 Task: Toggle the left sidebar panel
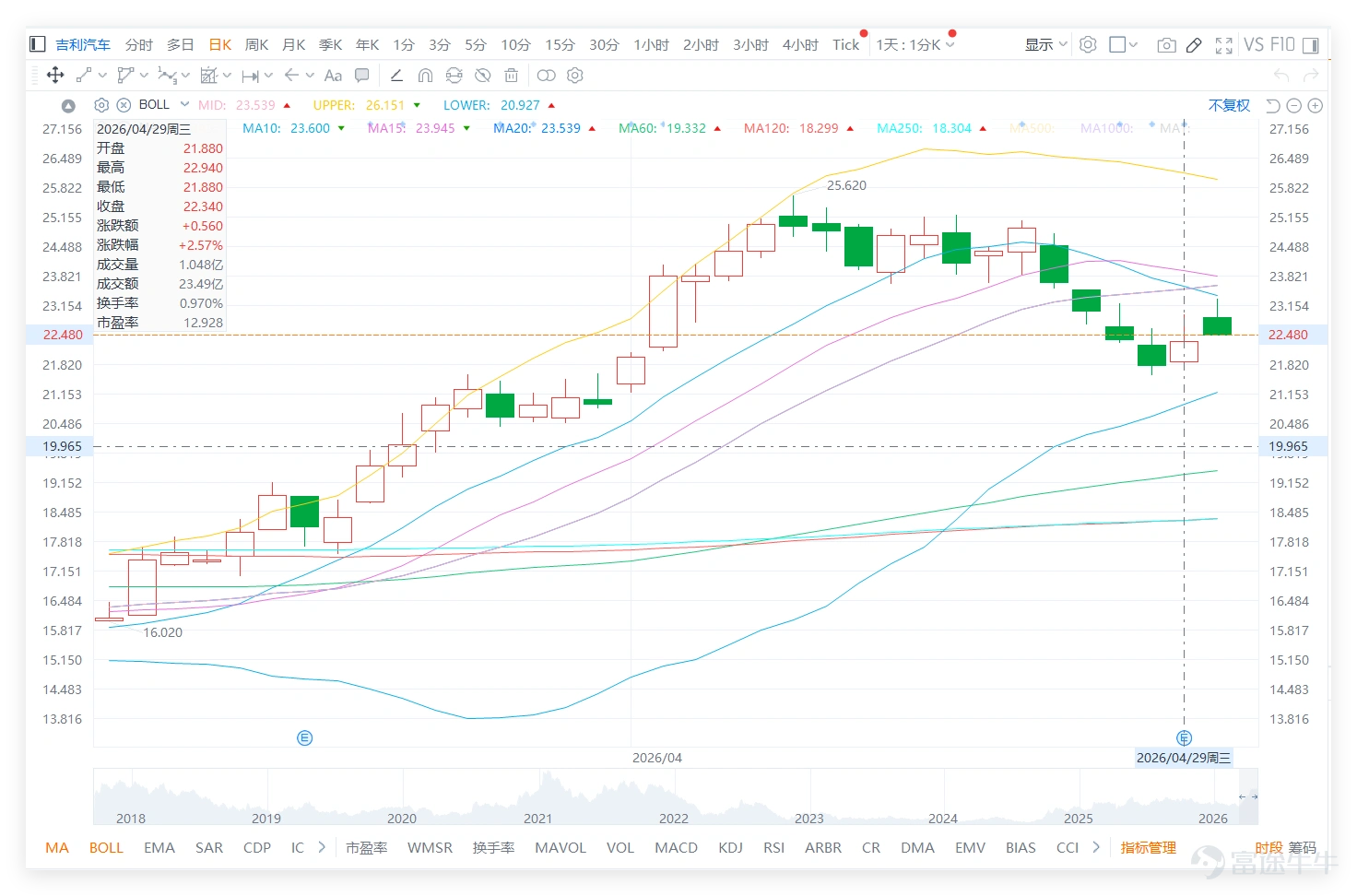pos(38,44)
